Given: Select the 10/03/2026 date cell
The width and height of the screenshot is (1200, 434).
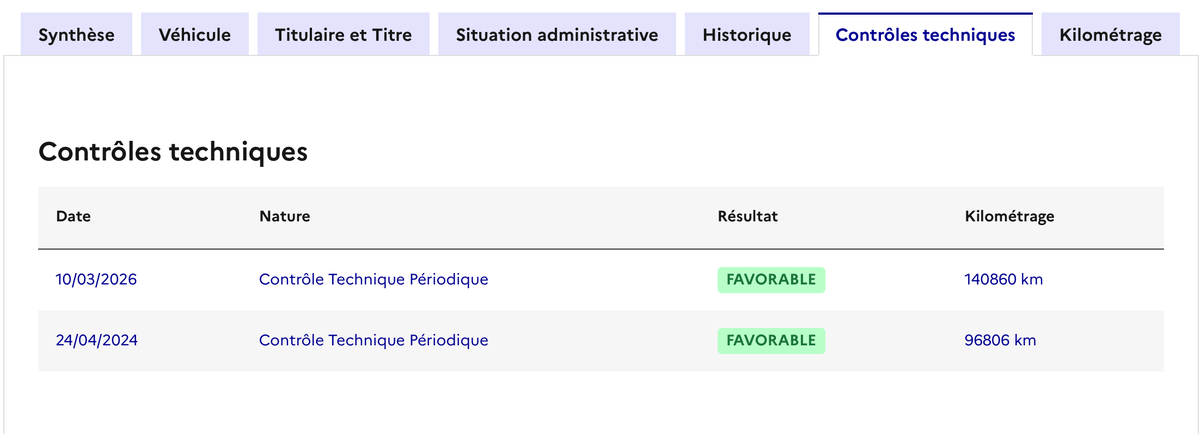Looking at the screenshot, I should click(96, 280).
